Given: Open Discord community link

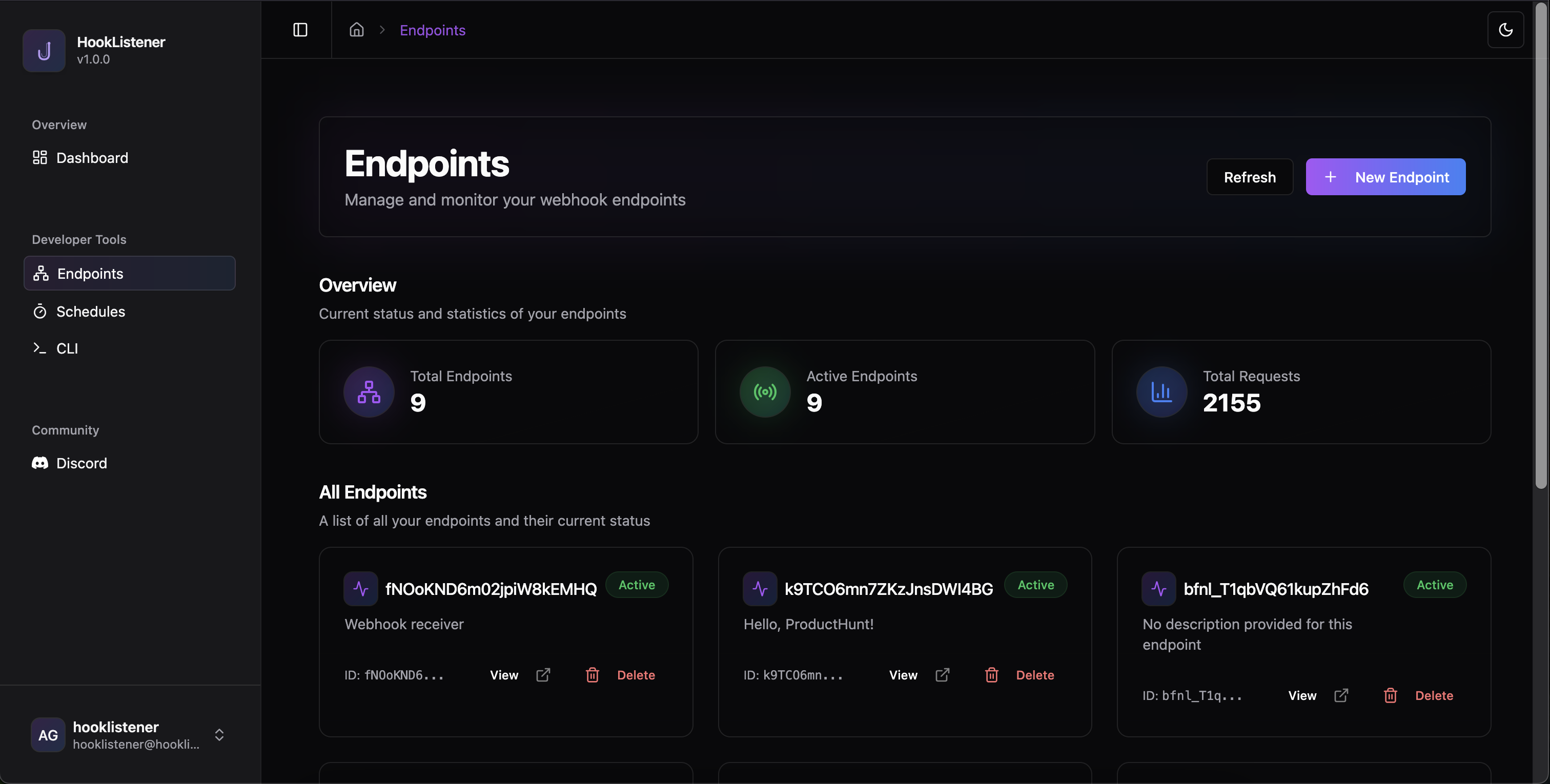Looking at the screenshot, I should point(81,463).
